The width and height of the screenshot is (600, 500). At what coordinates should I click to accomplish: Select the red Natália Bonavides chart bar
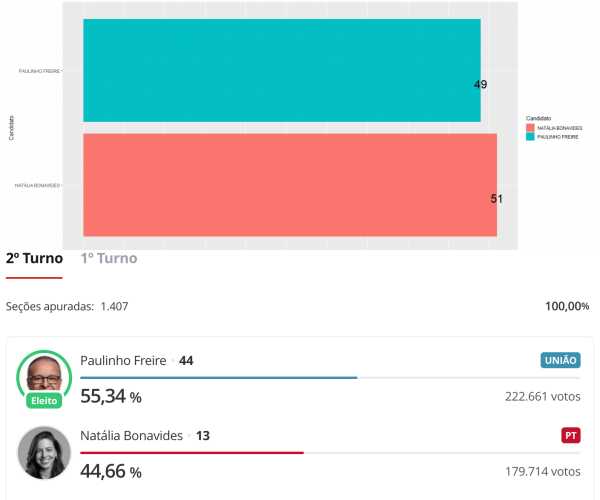tap(288, 185)
